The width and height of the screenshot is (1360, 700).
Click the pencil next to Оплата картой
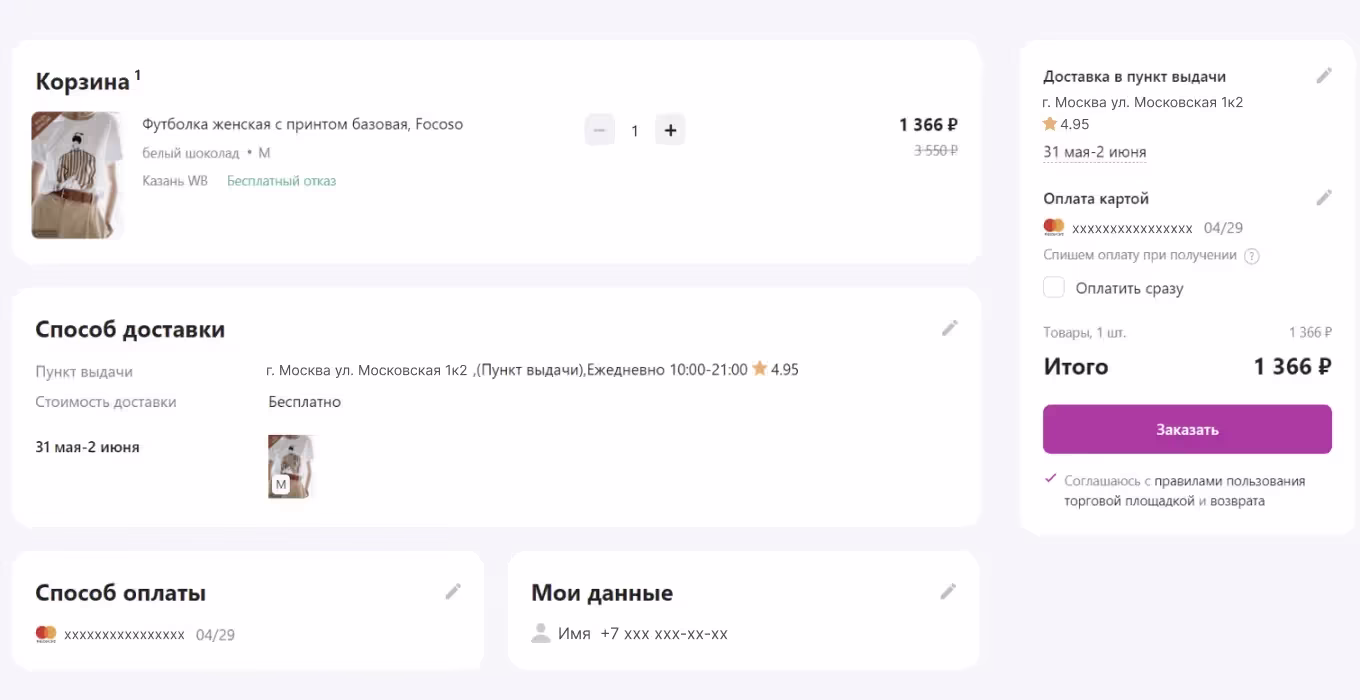click(x=1324, y=197)
